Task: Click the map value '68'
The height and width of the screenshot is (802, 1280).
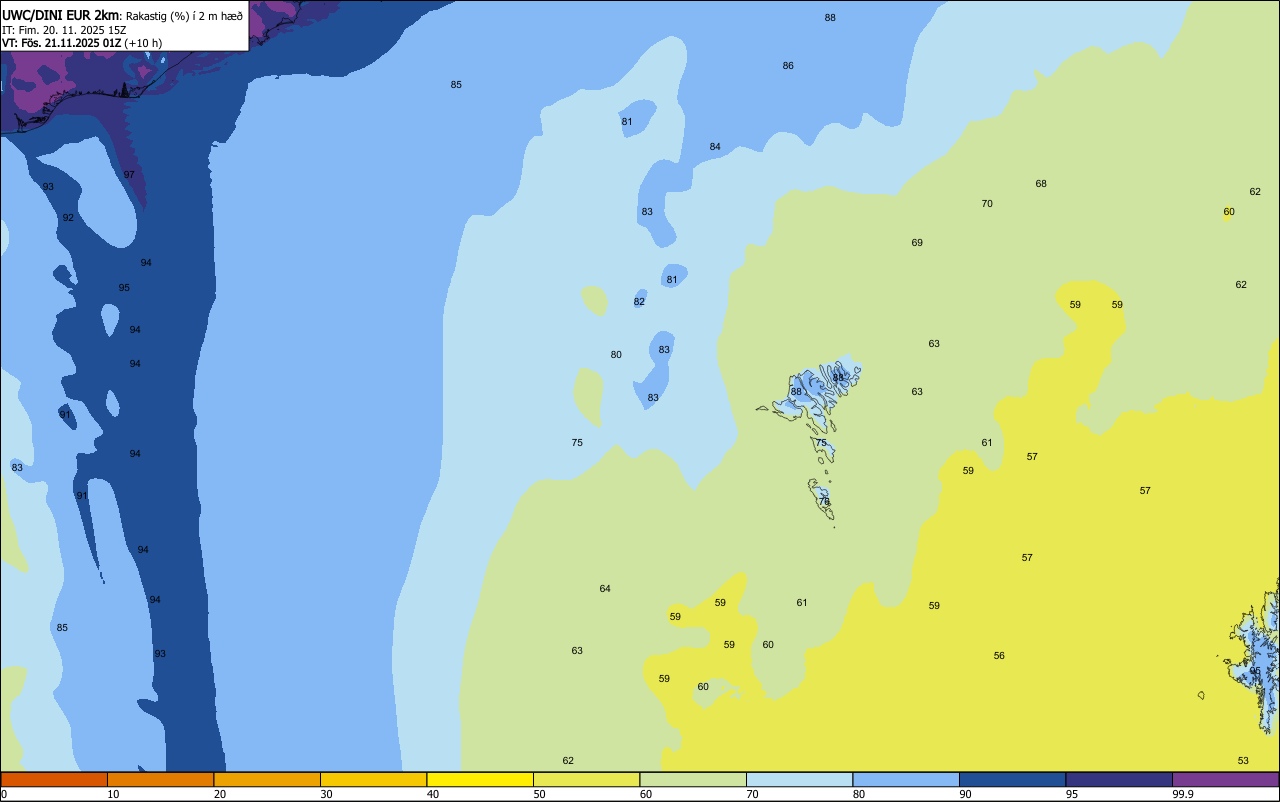Action: (1041, 184)
